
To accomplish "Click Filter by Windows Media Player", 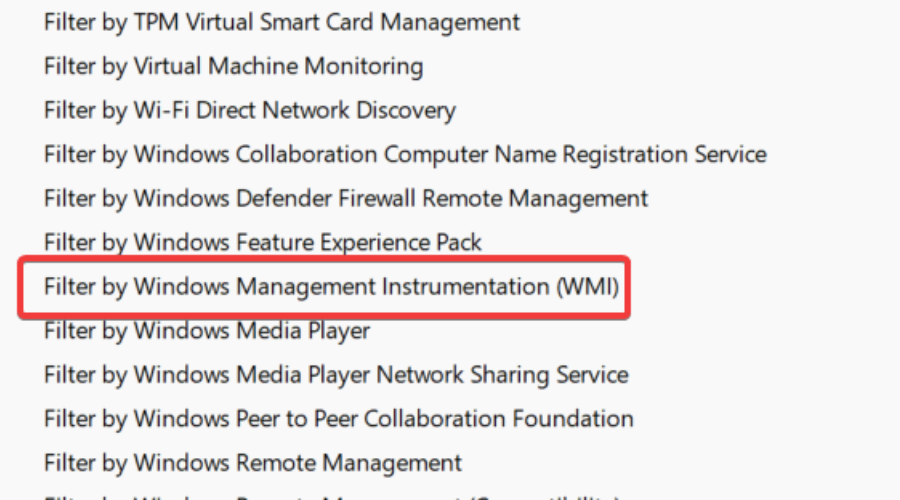I will pyautogui.click(x=207, y=331).
